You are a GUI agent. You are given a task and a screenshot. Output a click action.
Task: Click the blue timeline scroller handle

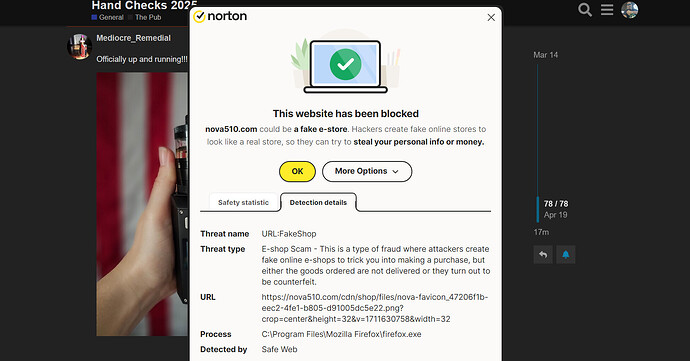point(538,209)
